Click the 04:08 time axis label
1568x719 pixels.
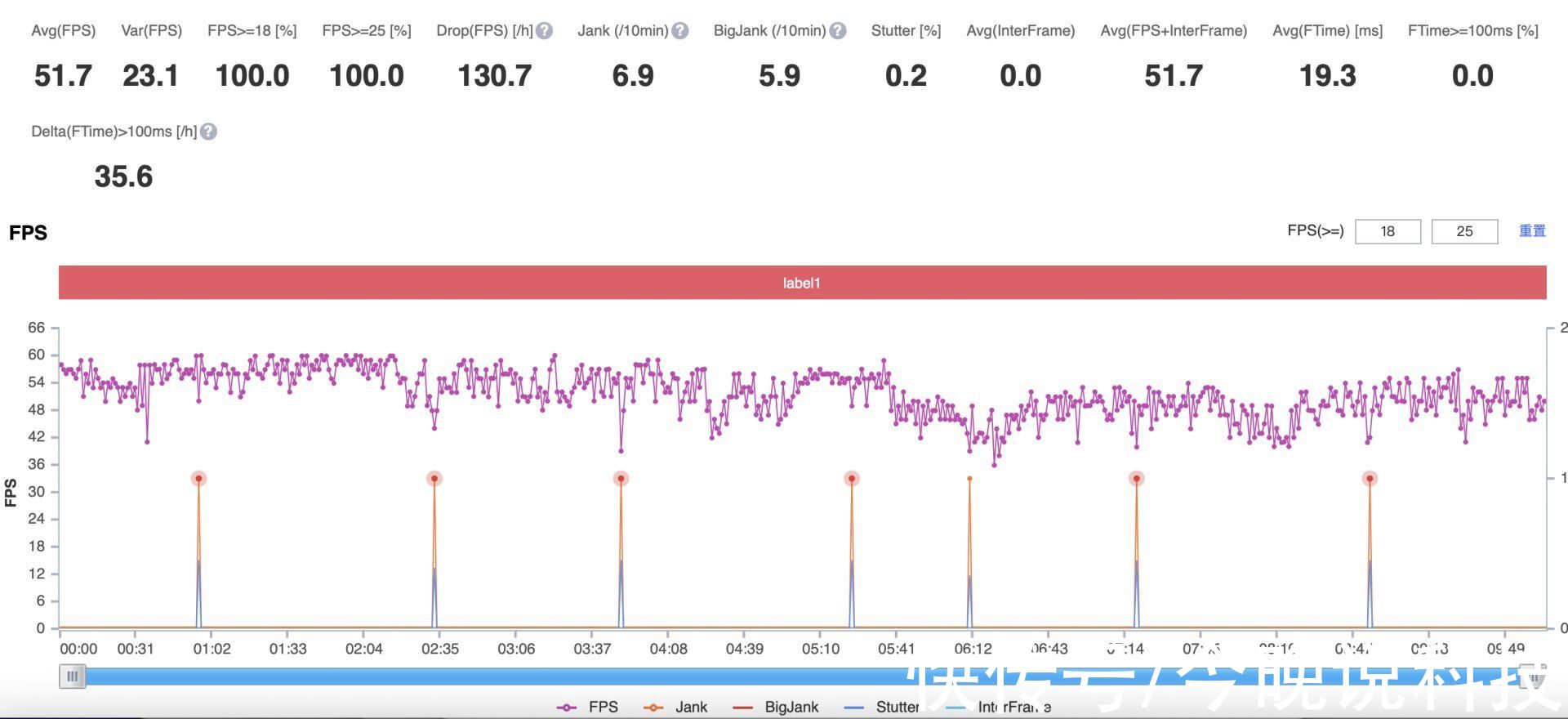click(x=668, y=649)
